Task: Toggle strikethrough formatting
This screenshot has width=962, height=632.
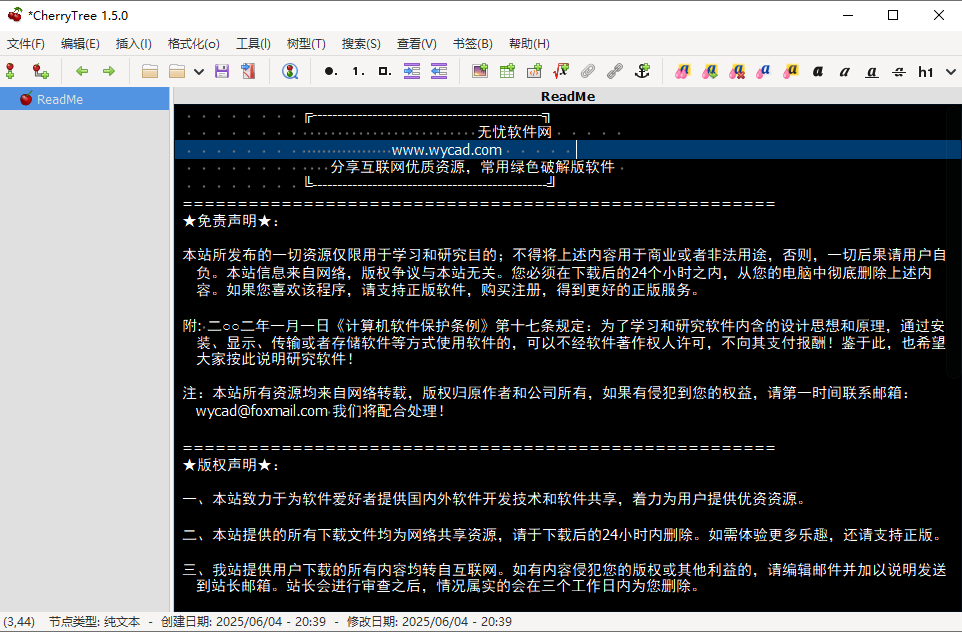Action: coord(899,71)
